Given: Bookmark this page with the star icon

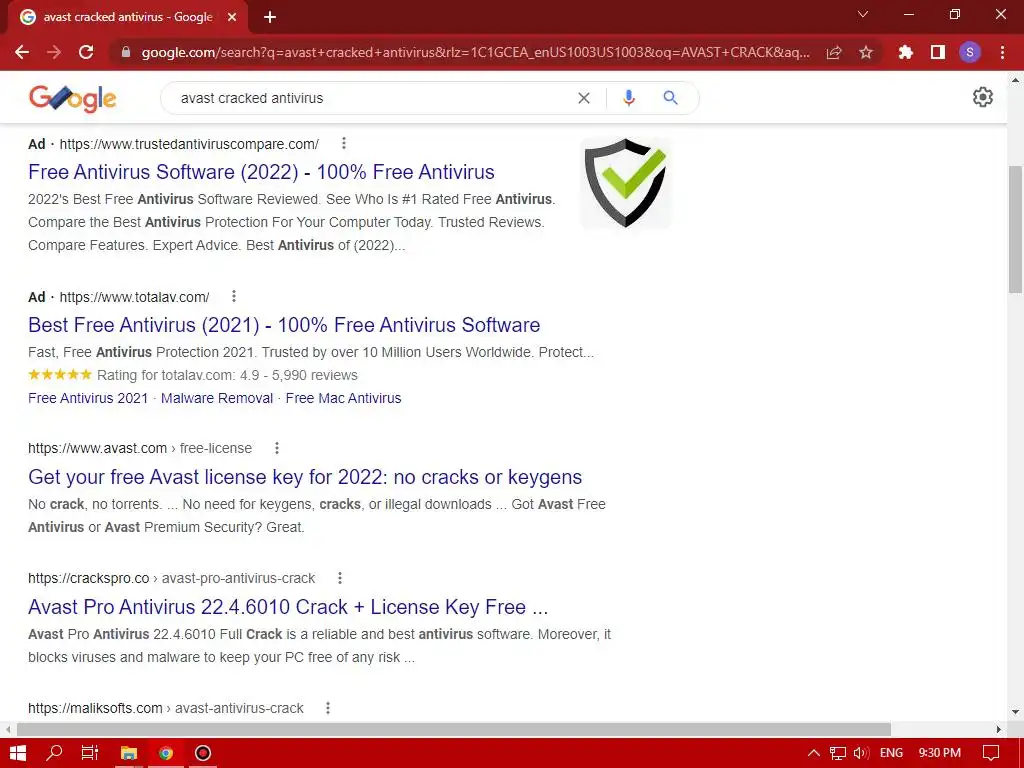Looking at the screenshot, I should [866, 52].
